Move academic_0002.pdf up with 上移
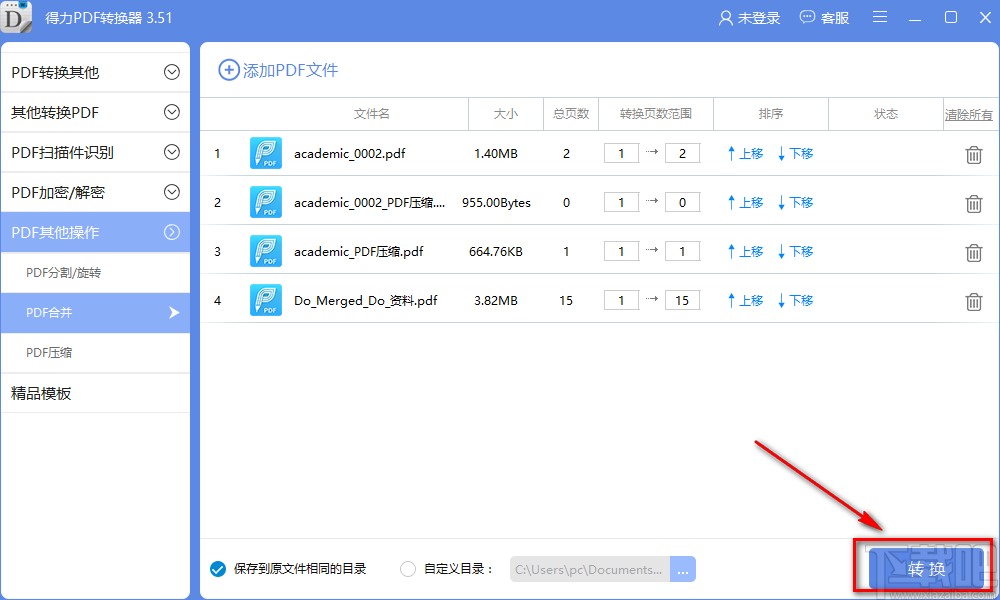Viewport: 1000px width, 600px height. (746, 153)
